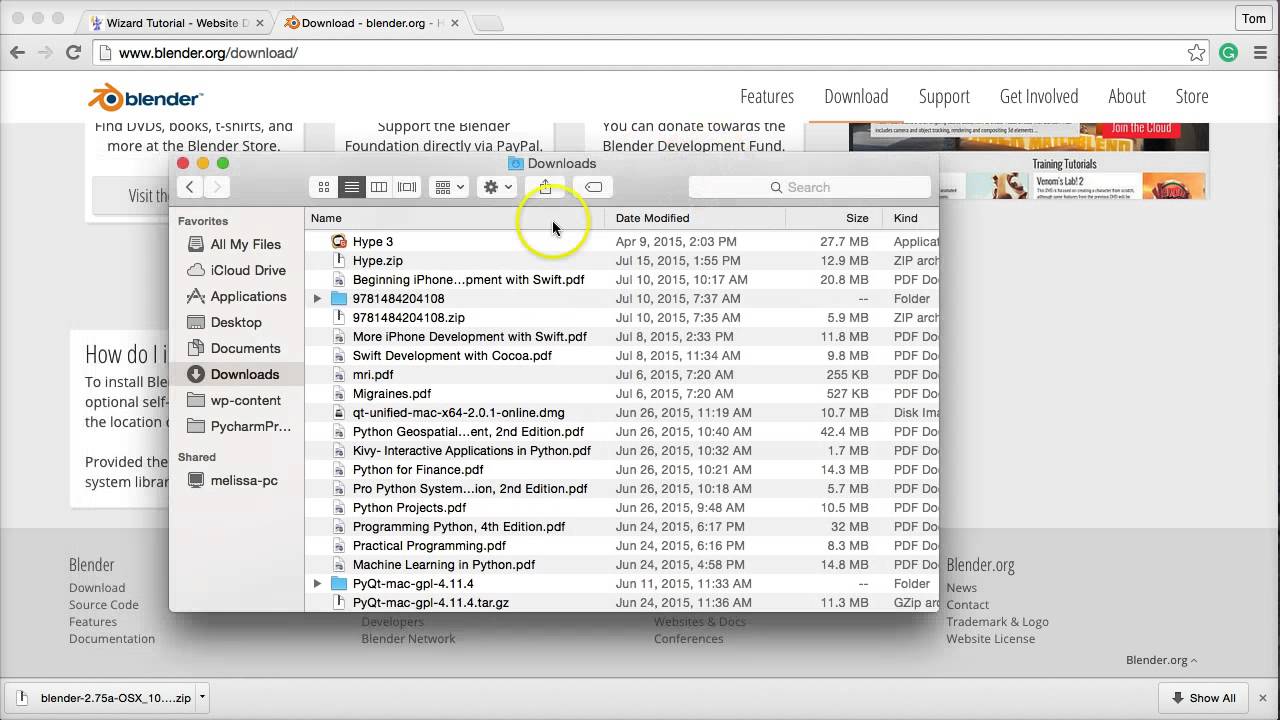Open blender zip download options arrow
This screenshot has height=720, width=1280.
(202, 697)
